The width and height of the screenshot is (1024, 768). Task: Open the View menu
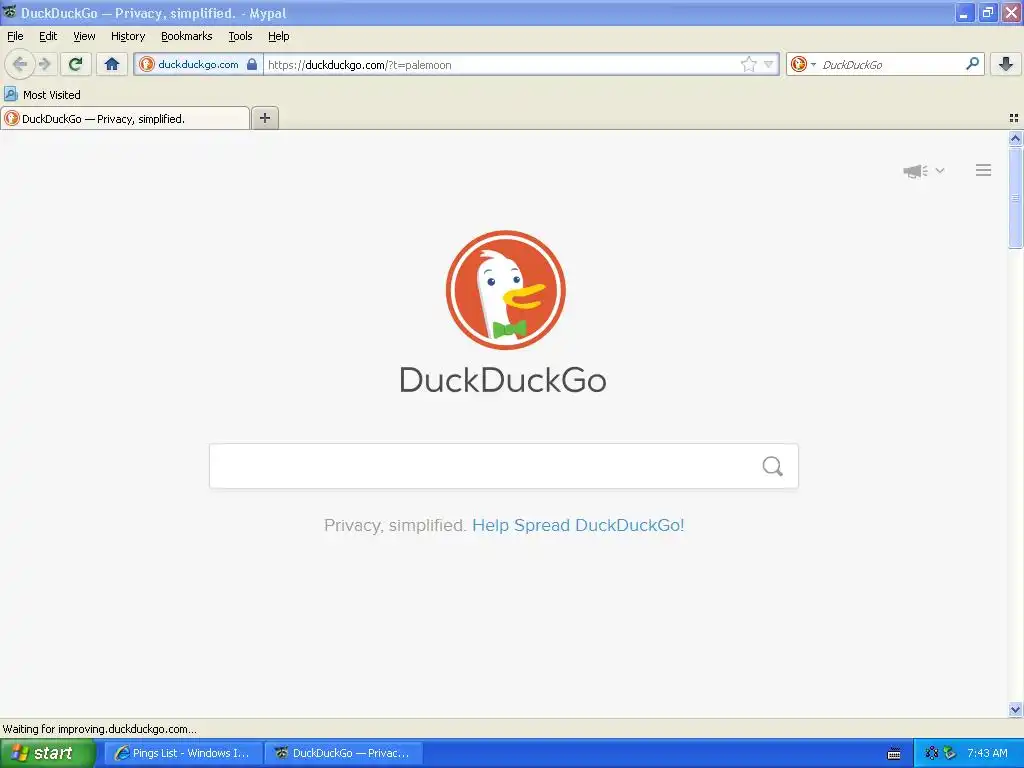84,36
